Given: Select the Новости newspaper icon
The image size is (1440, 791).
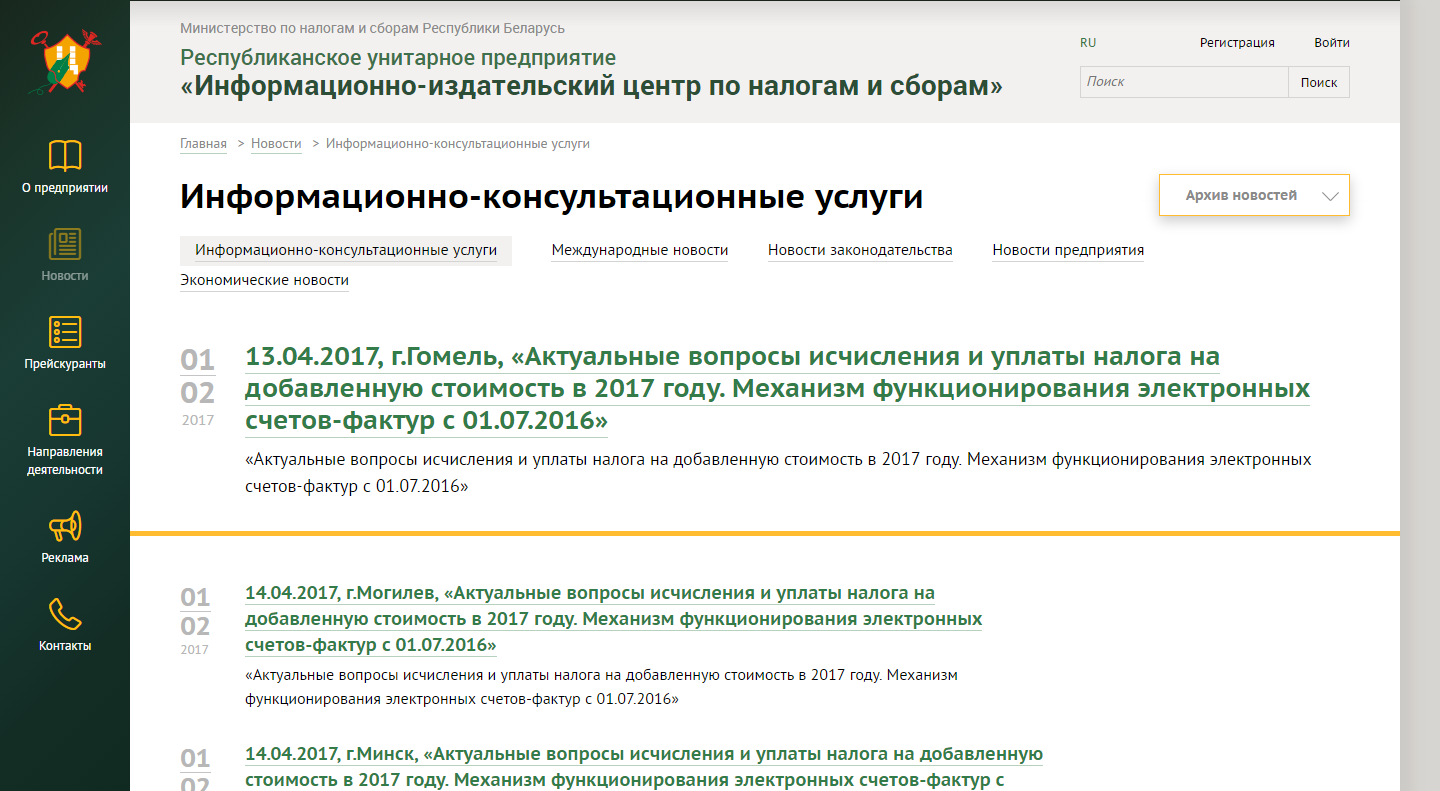Looking at the screenshot, I should [65, 244].
